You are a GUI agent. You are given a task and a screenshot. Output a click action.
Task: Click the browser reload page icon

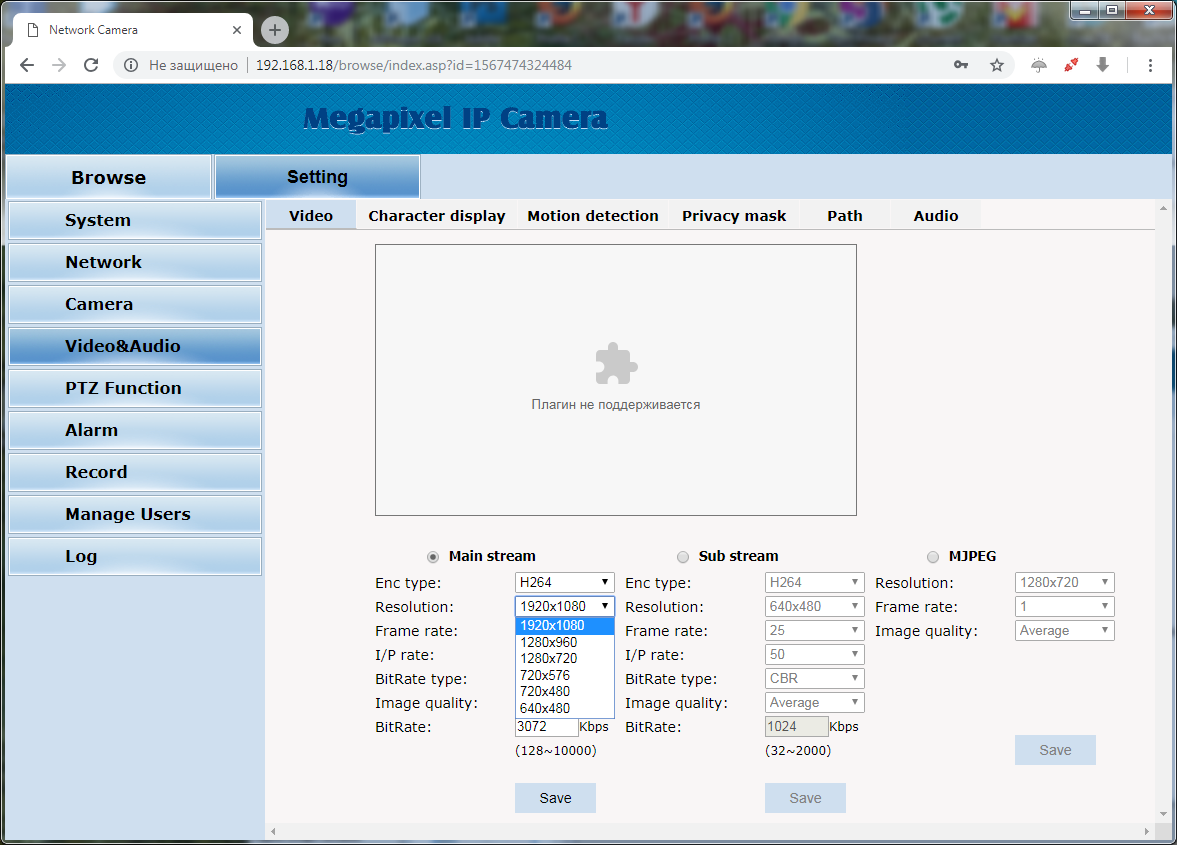point(90,65)
